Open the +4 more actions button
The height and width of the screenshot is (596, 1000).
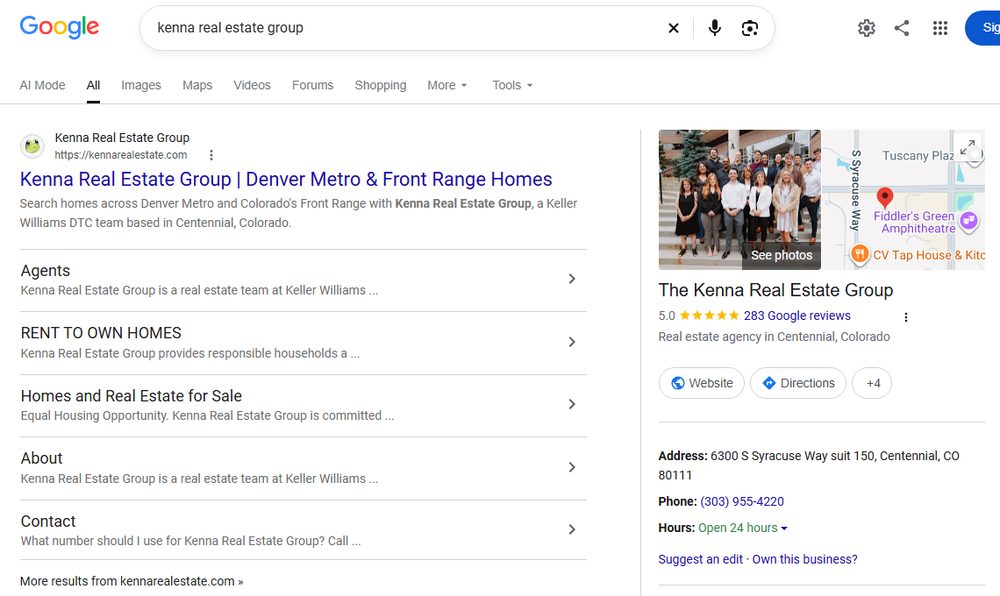tap(872, 383)
